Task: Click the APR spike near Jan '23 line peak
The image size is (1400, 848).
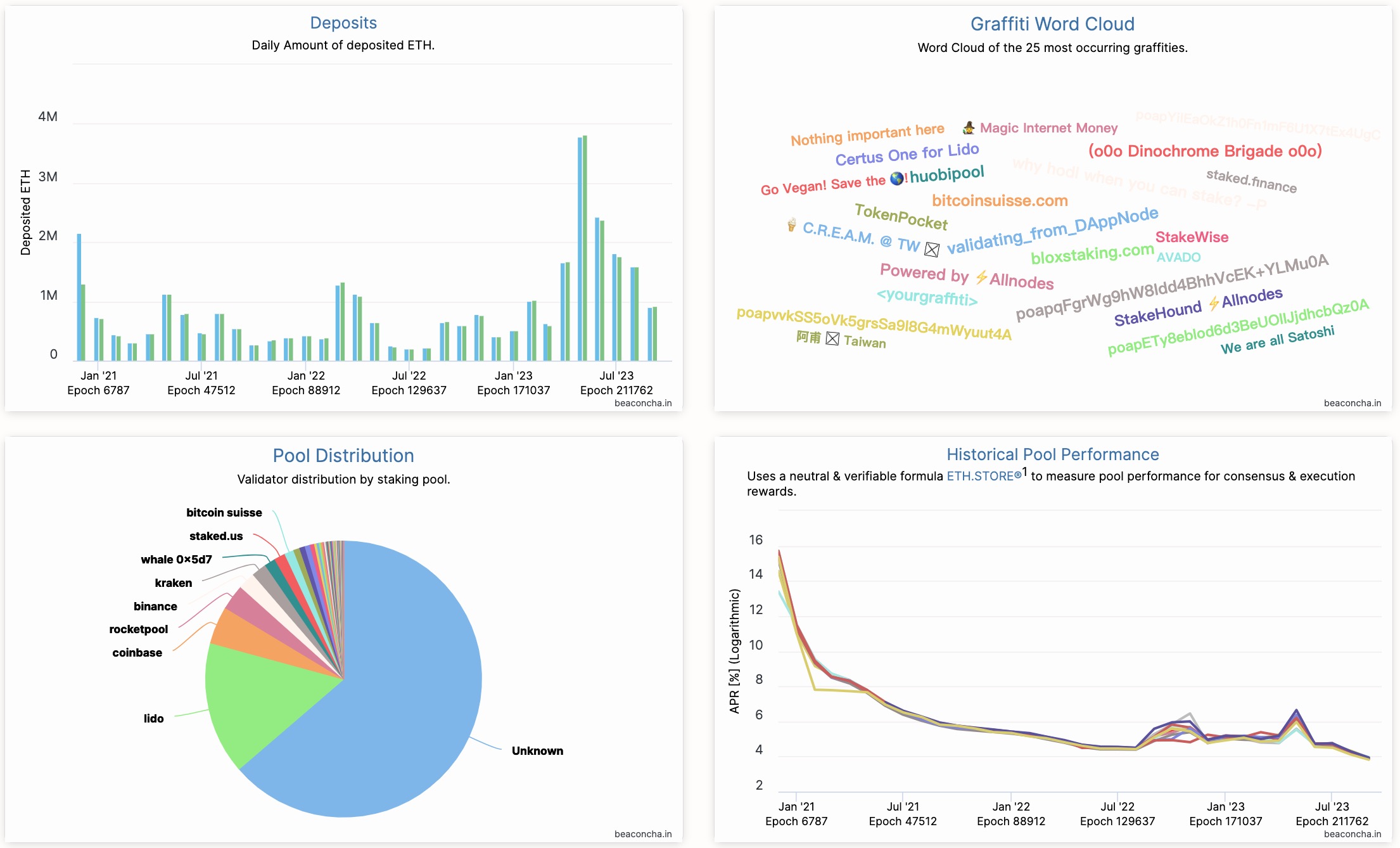Action: click(x=1190, y=714)
